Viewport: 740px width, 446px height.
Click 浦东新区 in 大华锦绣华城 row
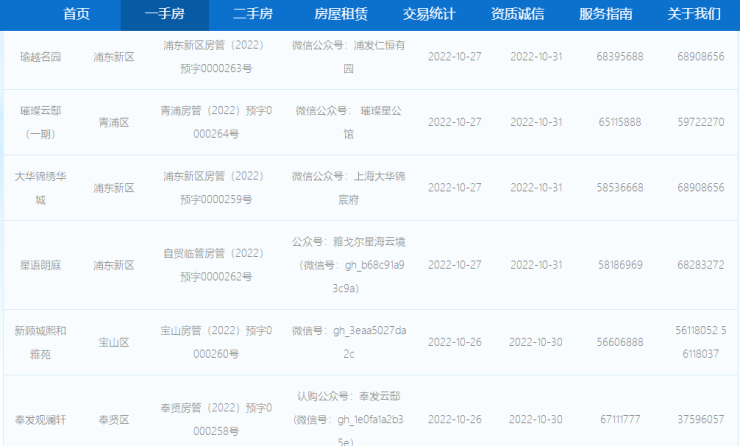click(114, 188)
